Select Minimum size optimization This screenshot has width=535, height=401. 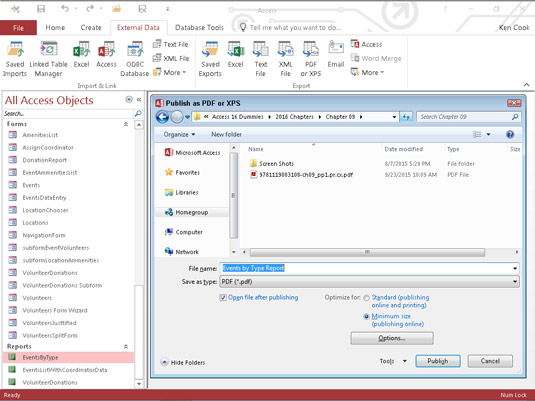point(366,317)
